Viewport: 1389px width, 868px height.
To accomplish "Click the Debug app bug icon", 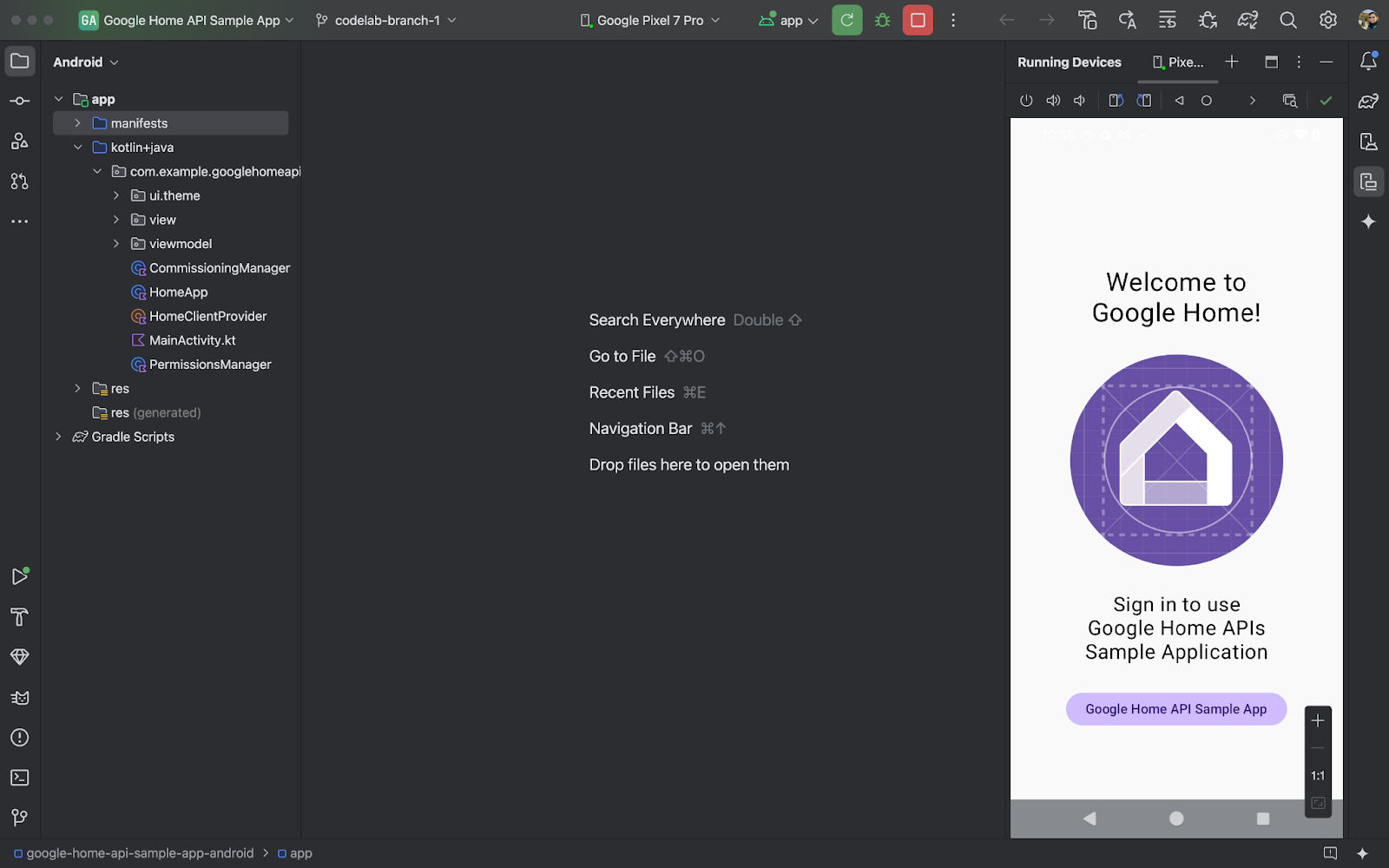I will pos(883,20).
